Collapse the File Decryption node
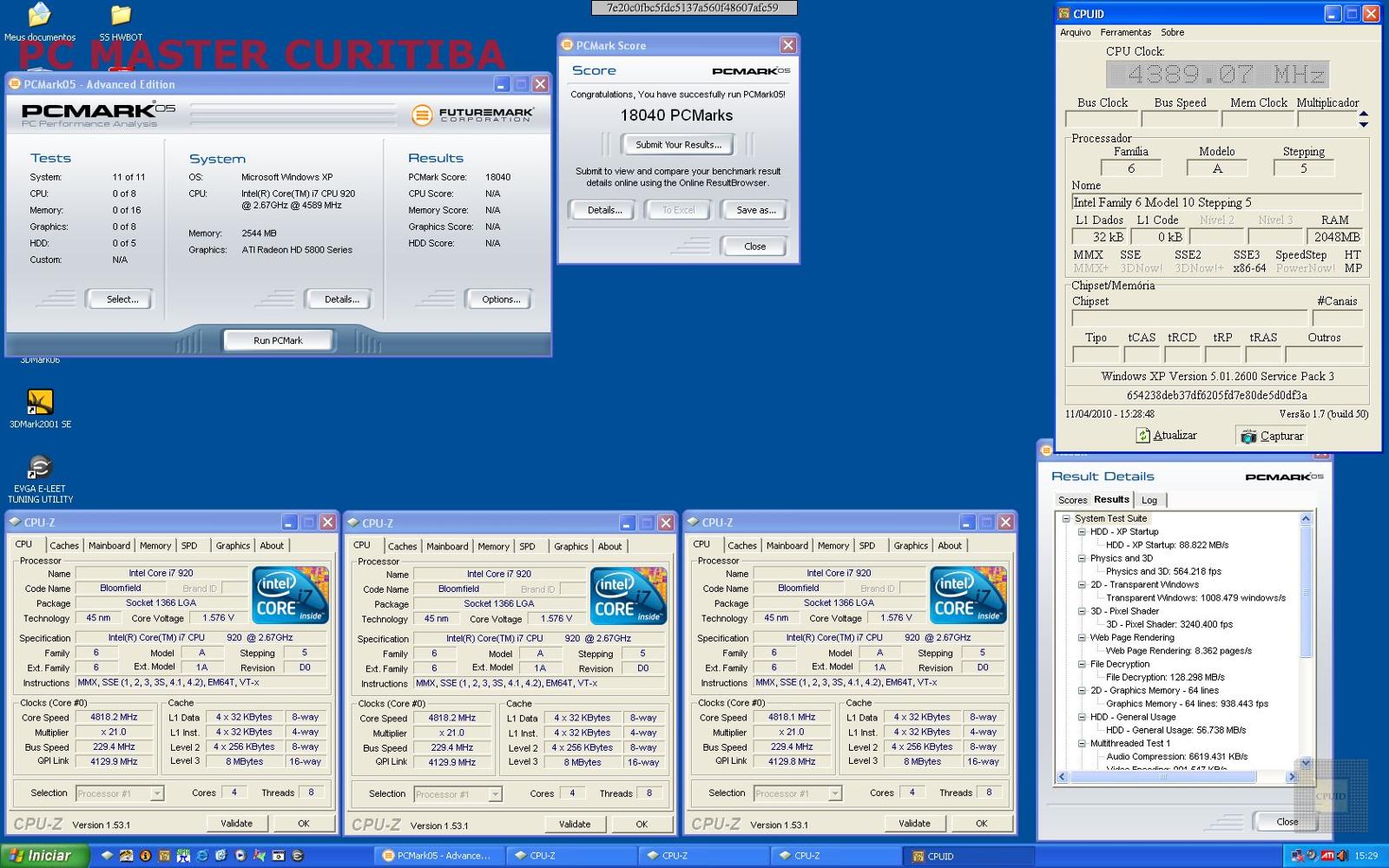The width and height of the screenshot is (1389, 868). pos(1082,664)
